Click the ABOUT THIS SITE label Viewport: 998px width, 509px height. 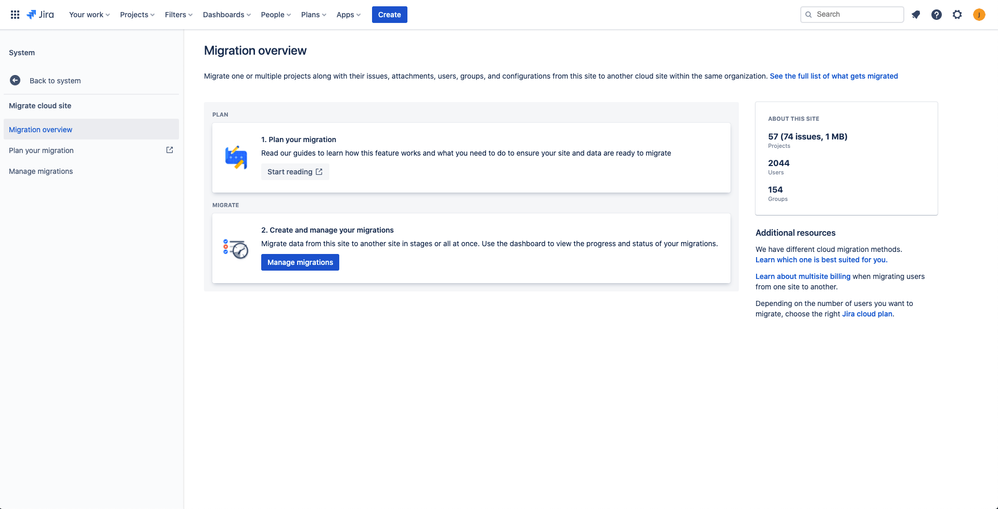pos(794,118)
